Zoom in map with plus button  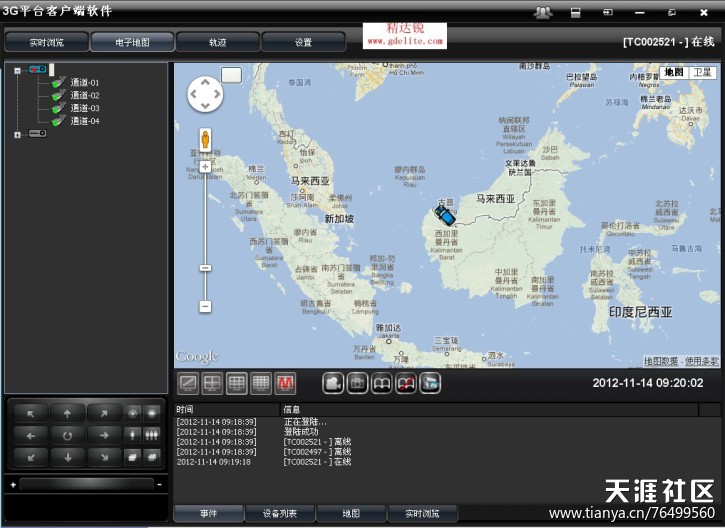(205, 166)
